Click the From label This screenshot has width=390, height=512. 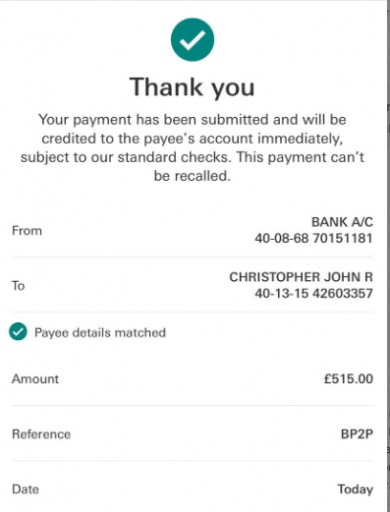(27, 231)
